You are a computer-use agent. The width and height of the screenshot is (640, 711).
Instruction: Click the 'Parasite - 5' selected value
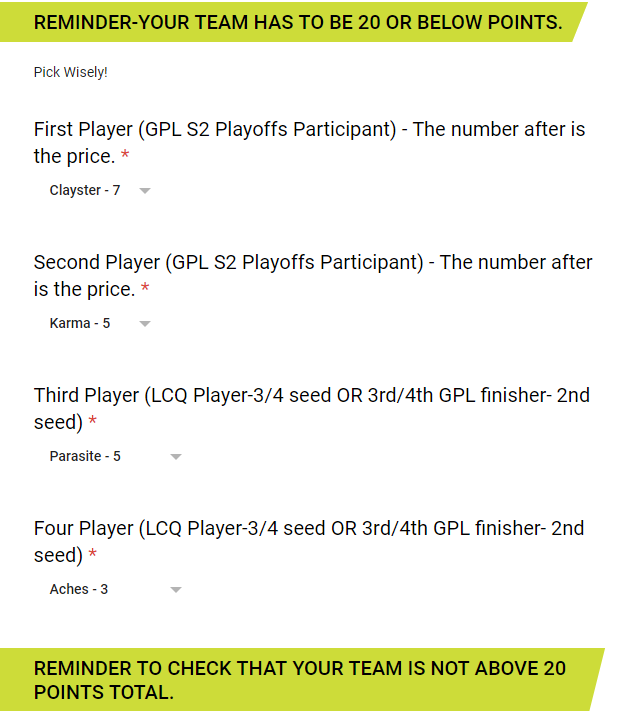click(x=85, y=456)
